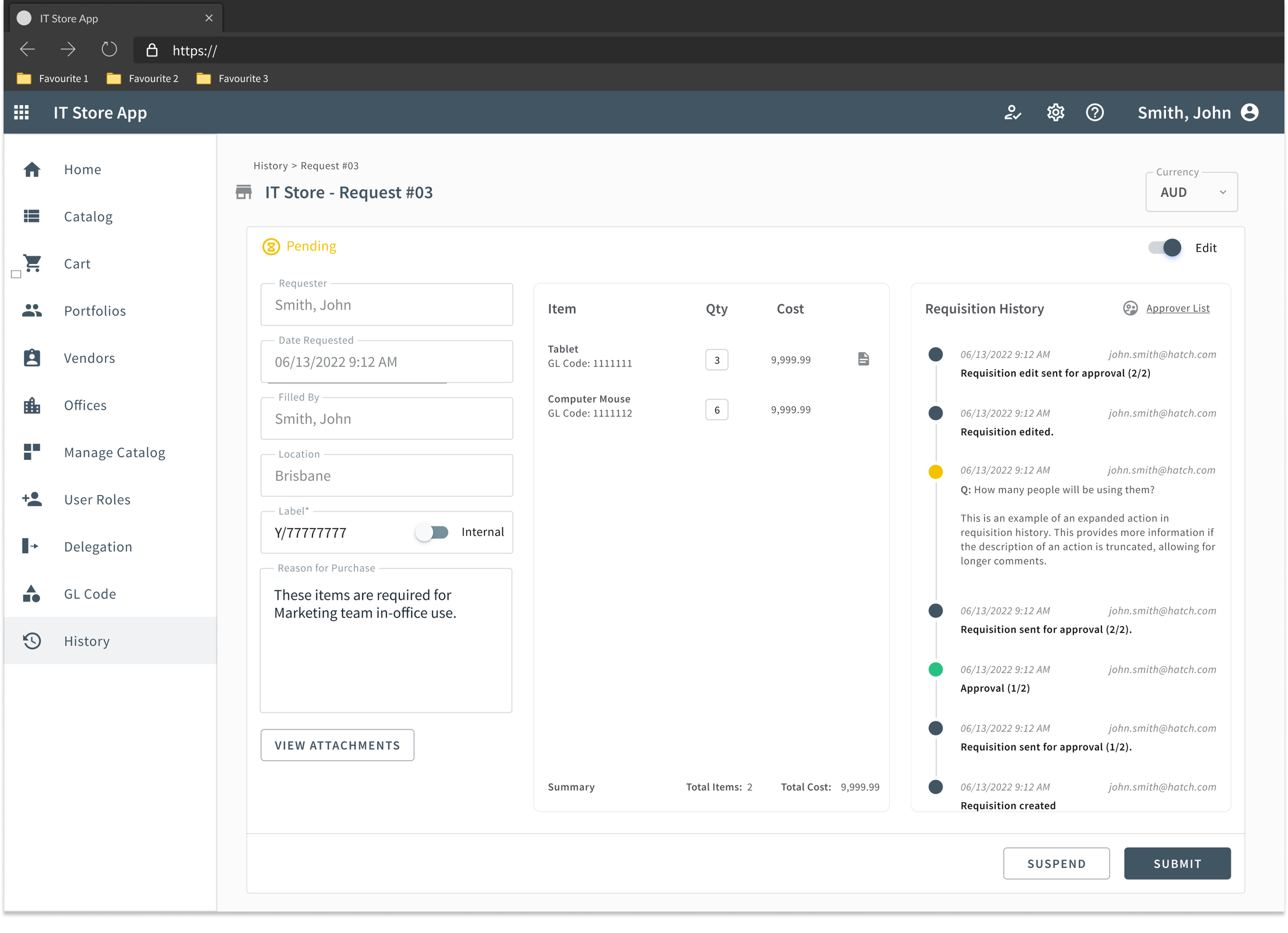1288x933 pixels.
Task: Open Delegation from the sidebar menu
Action: (x=98, y=546)
